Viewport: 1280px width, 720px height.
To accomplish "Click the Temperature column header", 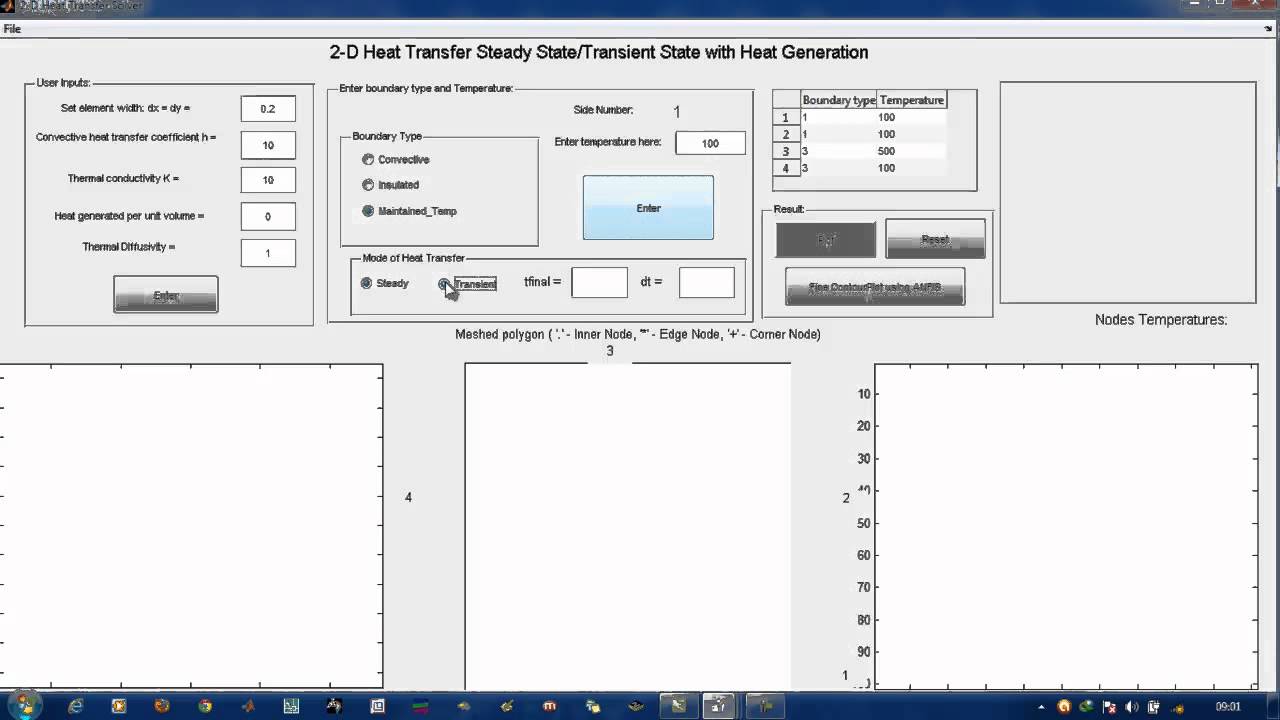I will [x=911, y=100].
